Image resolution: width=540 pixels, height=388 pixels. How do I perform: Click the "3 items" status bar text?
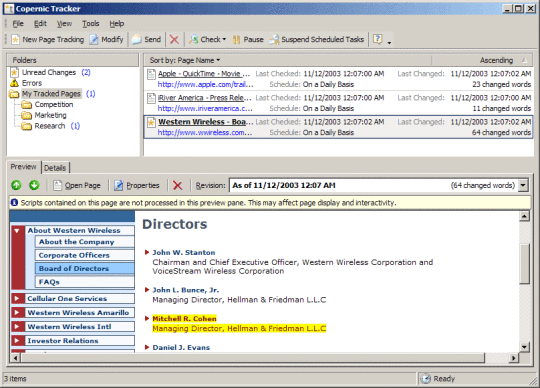[x=15, y=379]
